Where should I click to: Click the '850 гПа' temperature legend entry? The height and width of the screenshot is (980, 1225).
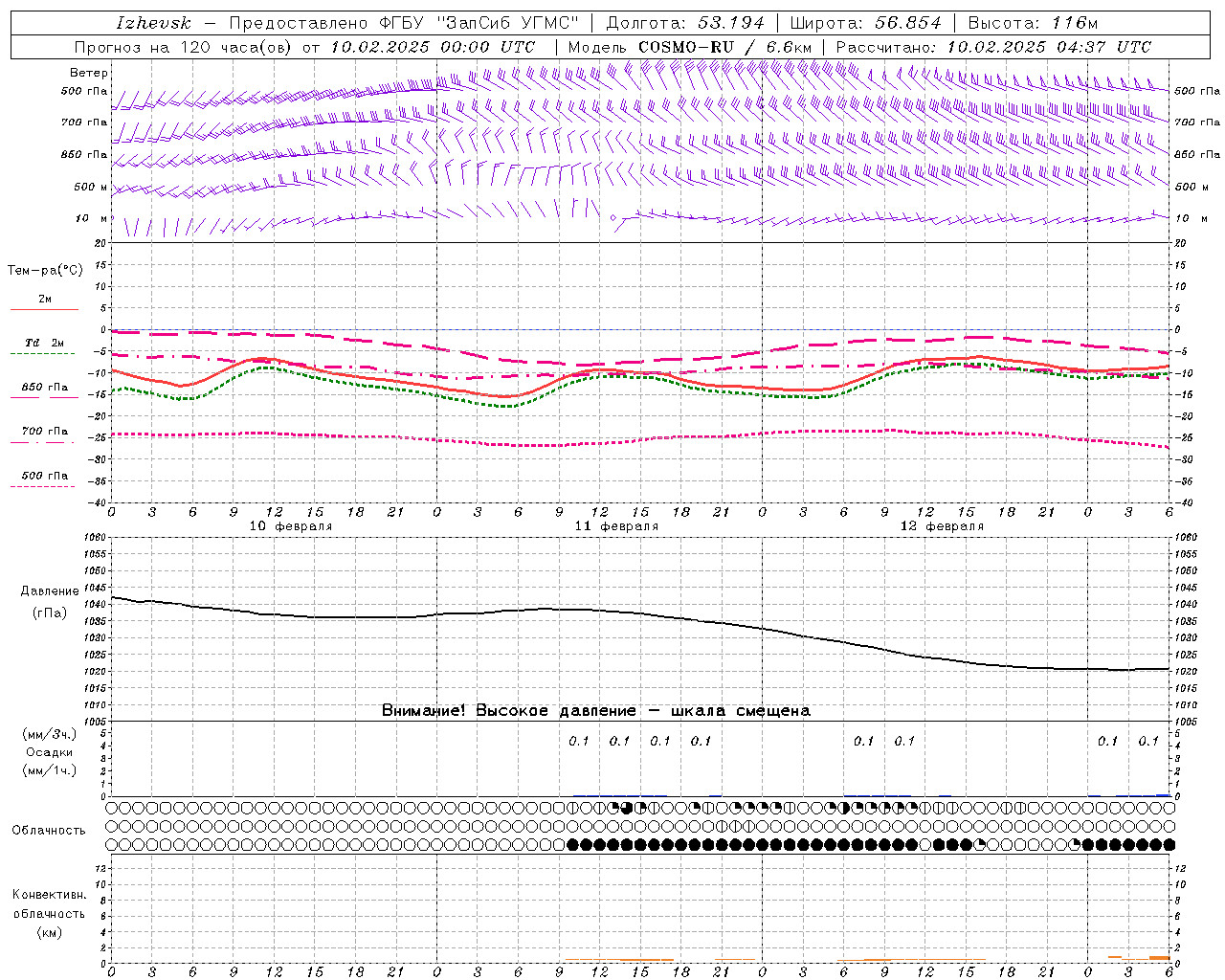(44, 388)
